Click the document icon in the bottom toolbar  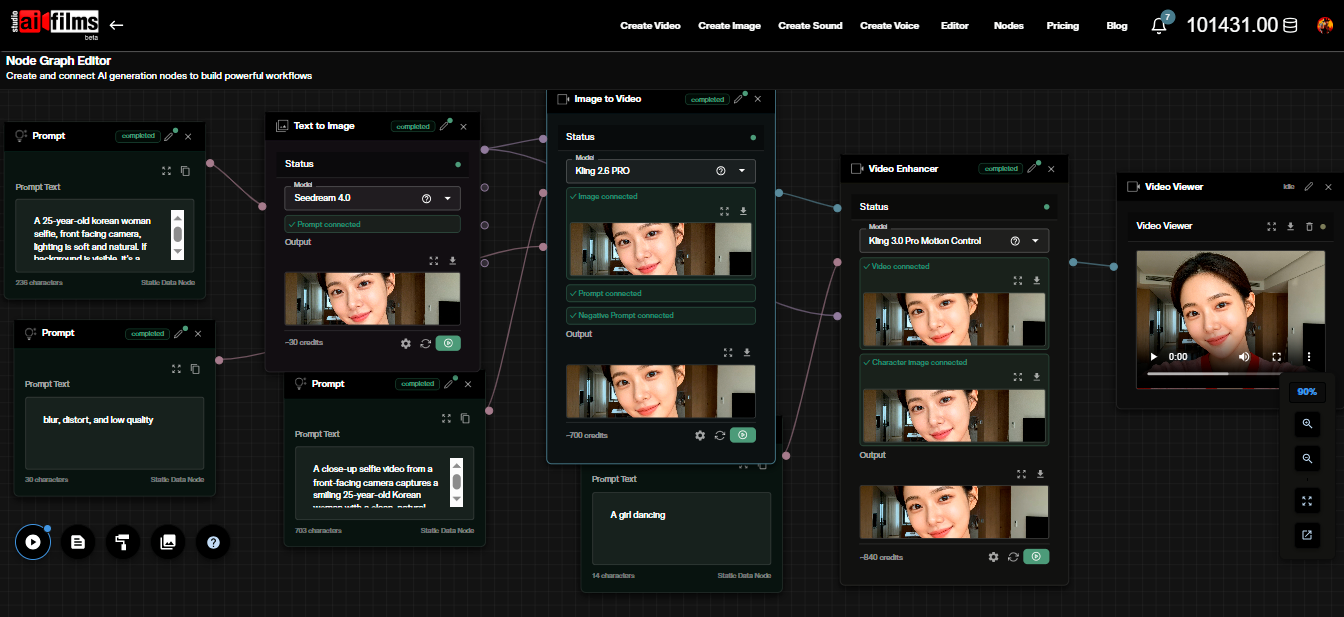[78, 541]
